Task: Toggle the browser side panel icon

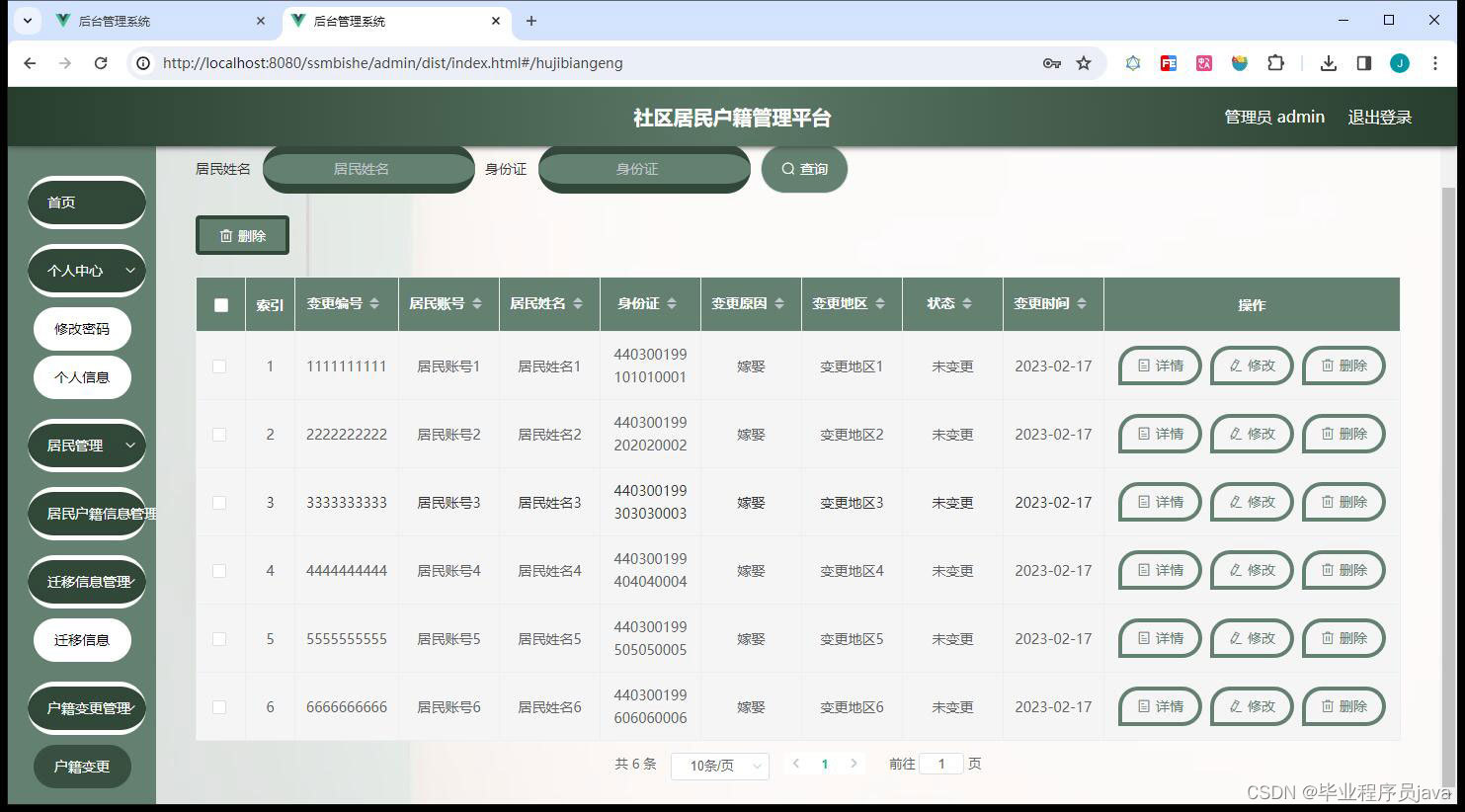Action: [x=1364, y=63]
